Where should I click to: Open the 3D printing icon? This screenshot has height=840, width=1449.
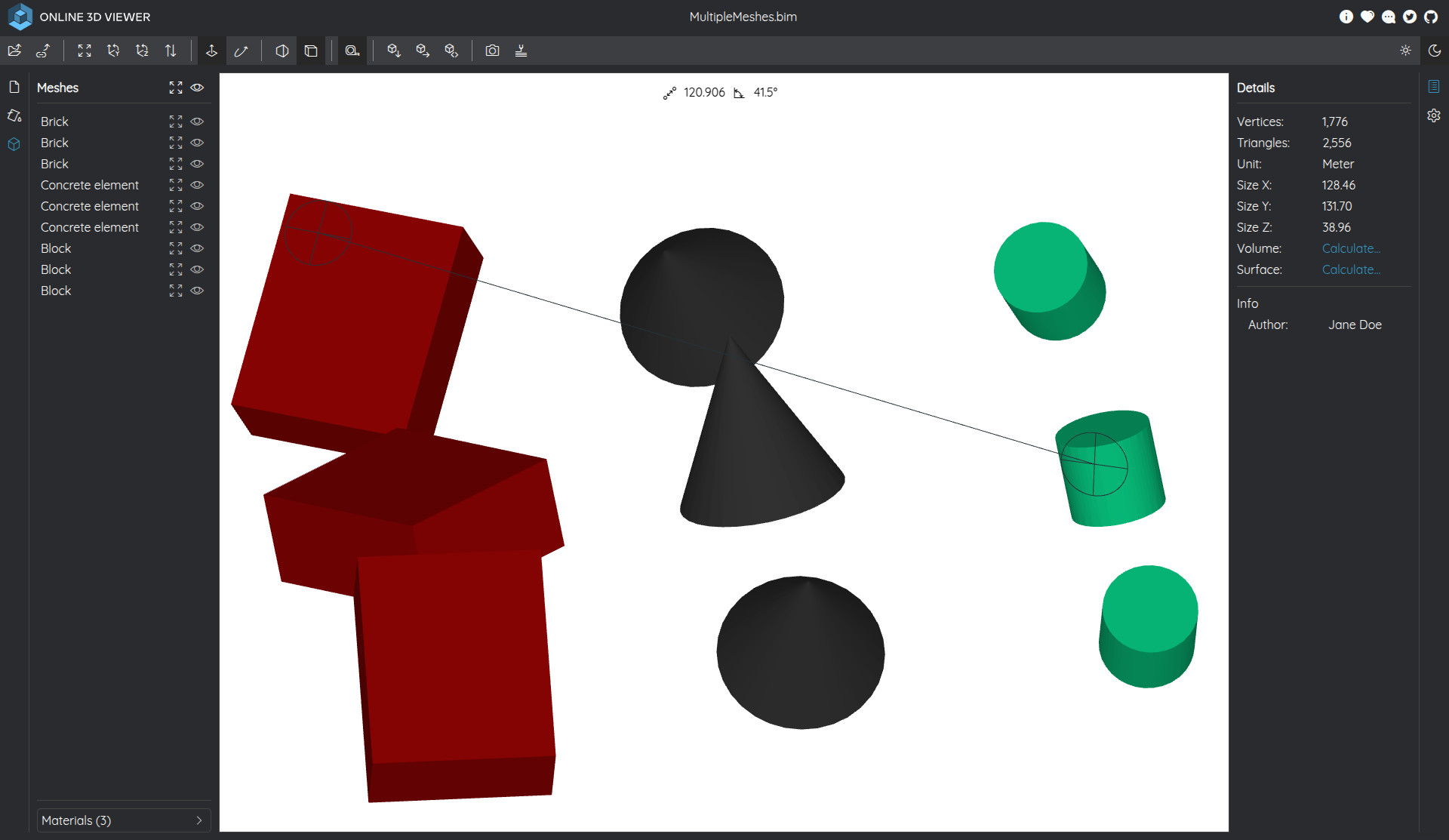tap(521, 51)
